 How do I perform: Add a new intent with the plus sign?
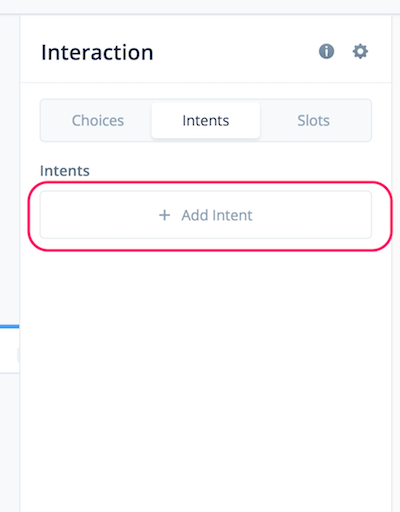point(164,215)
